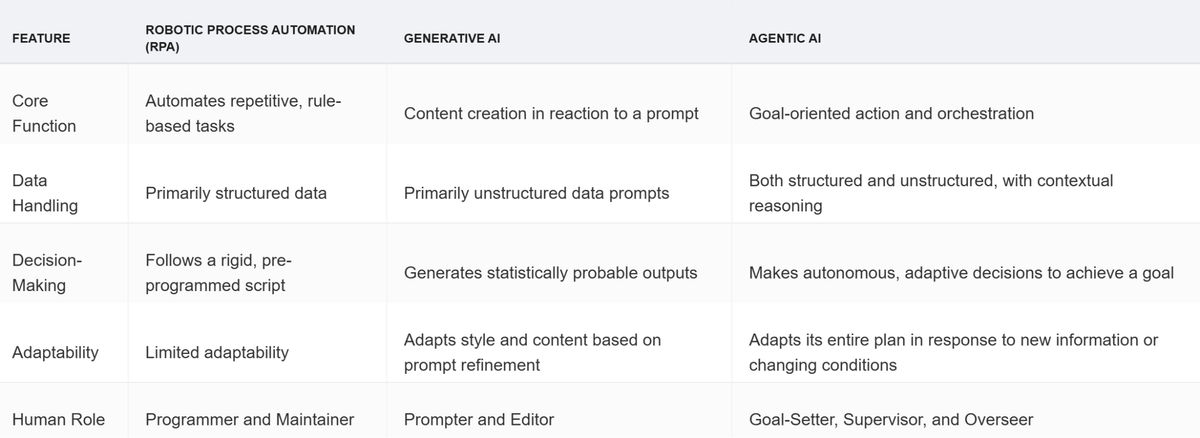The width and height of the screenshot is (1200, 438).
Task: Click the Robotic Process Automation (RPA) header
Action: [x=250, y=38]
